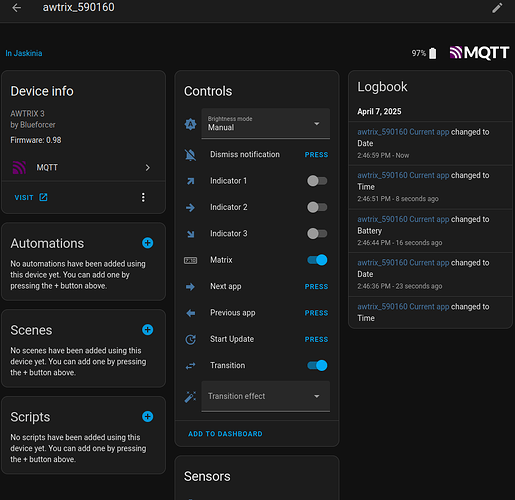Image resolution: width=515 pixels, height=500 pixels.
Task: Open the In Jaskinia area link
Action: (x=24, y=53)
